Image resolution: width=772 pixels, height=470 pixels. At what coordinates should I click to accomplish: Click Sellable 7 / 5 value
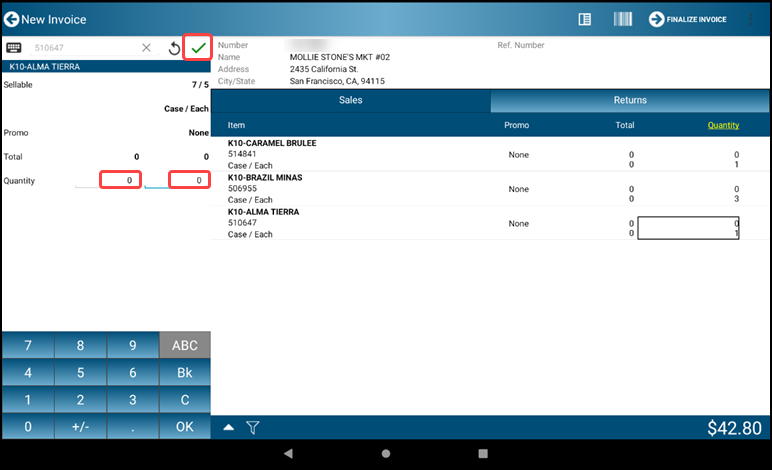pos(200,85)
